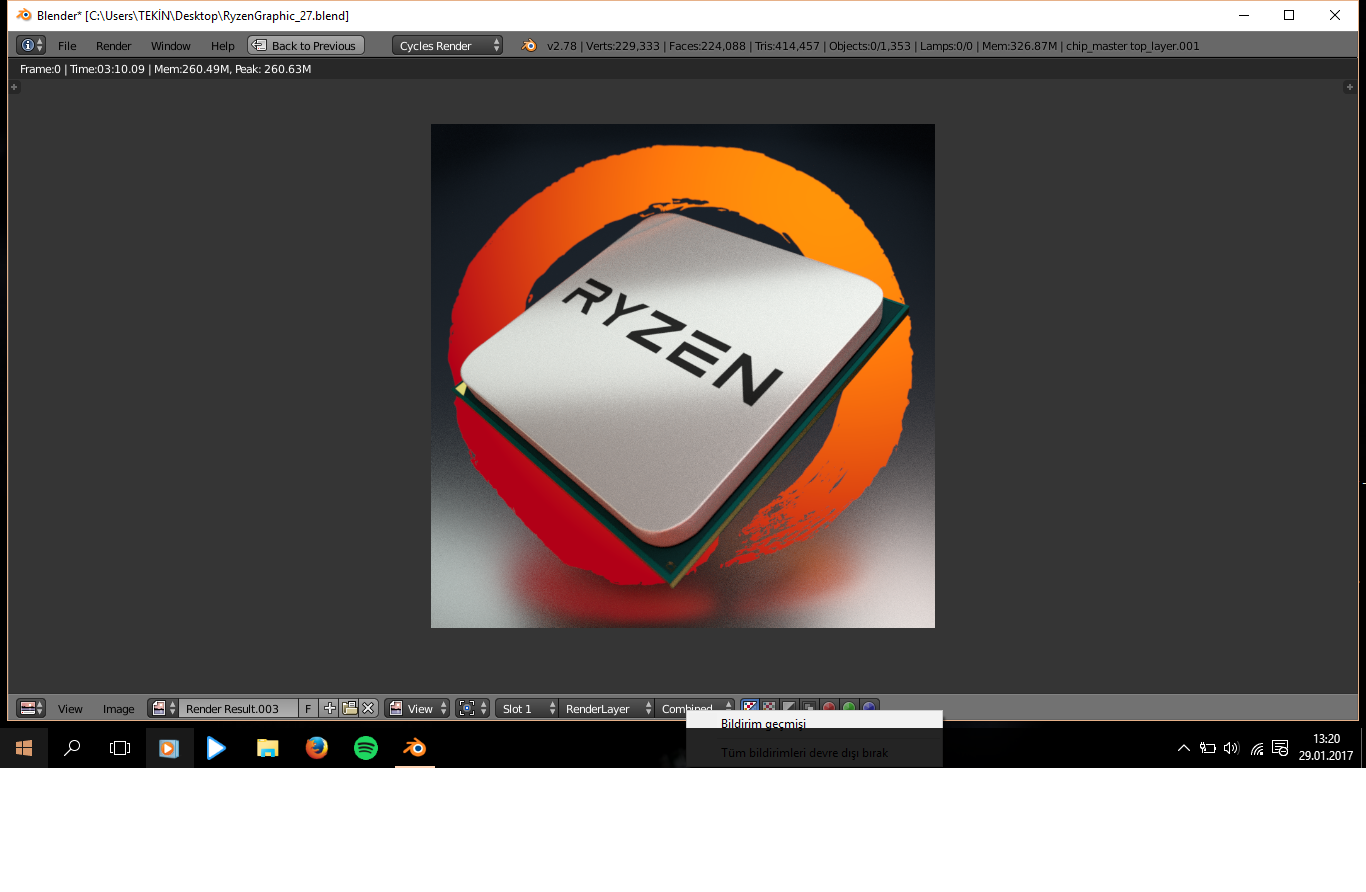The width and height of the screenshot is (1366, 892).
Task: Click the Back to Previous button
Action: point(306,46)
